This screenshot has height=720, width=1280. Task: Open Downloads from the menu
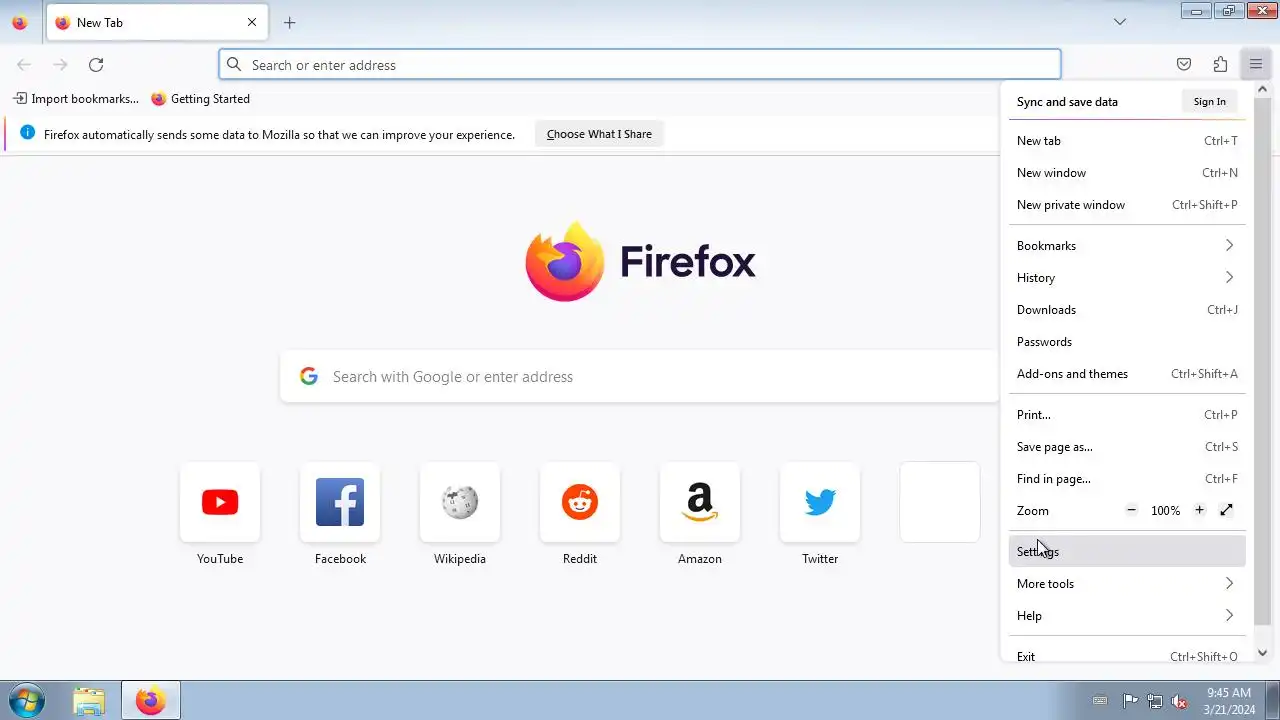tap(1127, 310)
